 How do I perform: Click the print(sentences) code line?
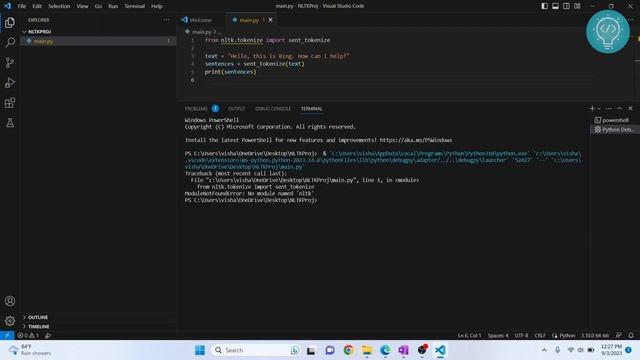(230, 72)
